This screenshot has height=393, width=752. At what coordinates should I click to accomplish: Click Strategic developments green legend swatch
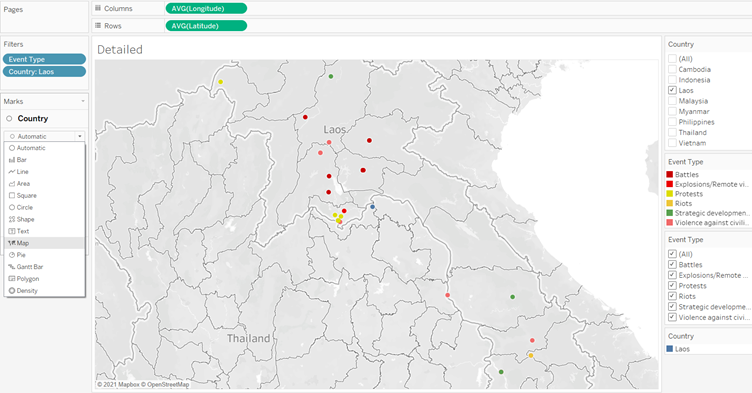(670, 213)
